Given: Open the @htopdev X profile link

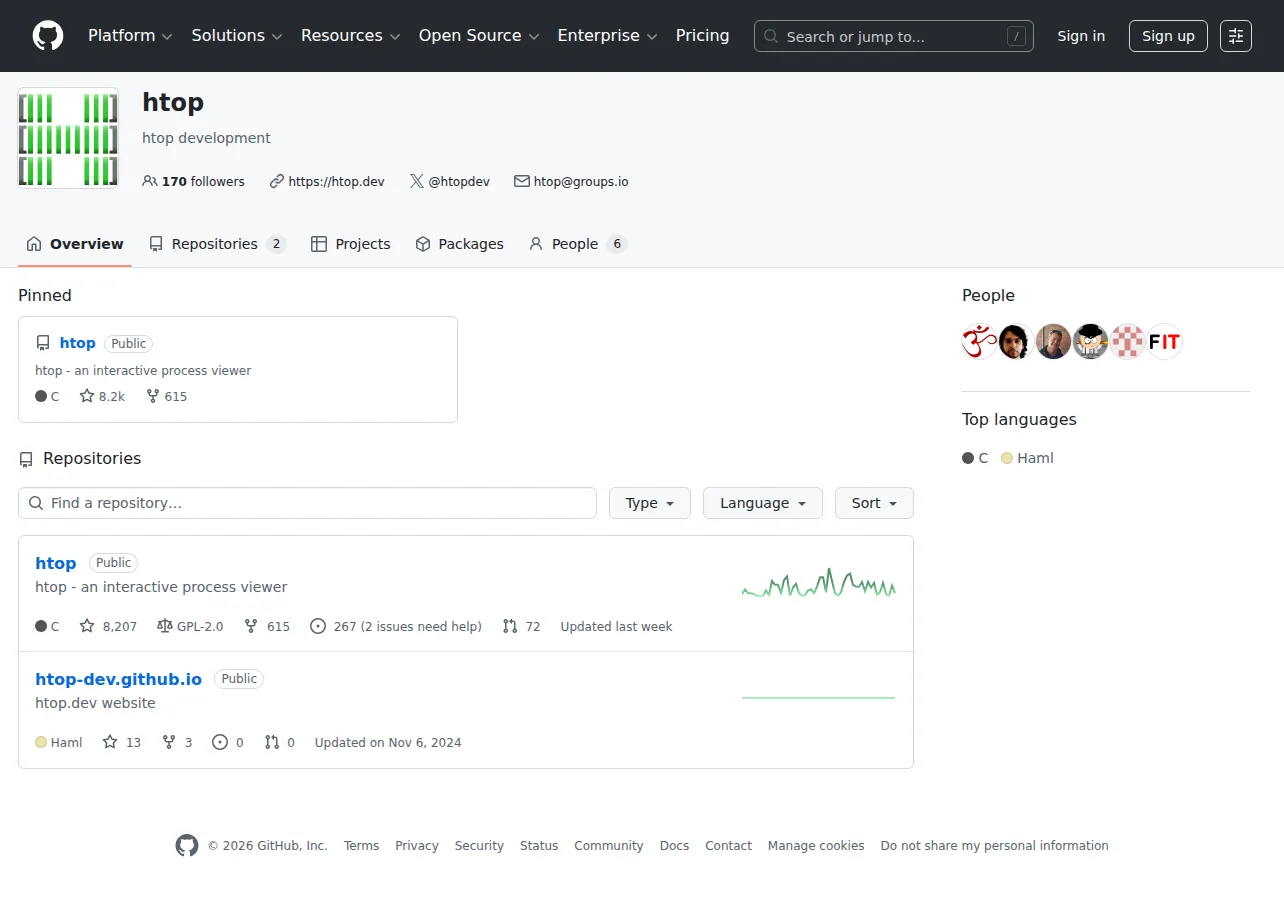Looking at the screenshot, I should pos(459,182).
